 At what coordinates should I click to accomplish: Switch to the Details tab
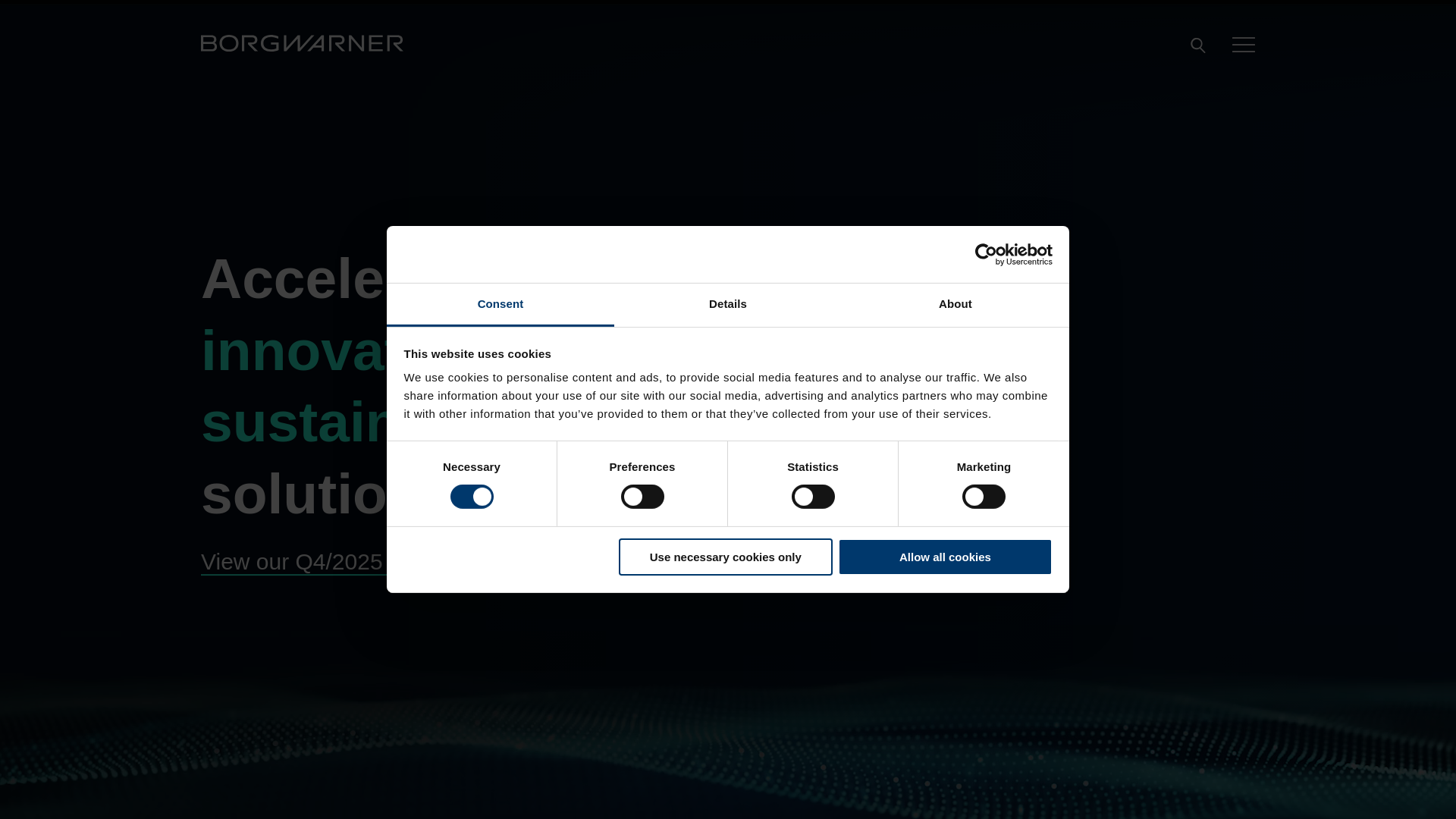click(x=728, y=304)
